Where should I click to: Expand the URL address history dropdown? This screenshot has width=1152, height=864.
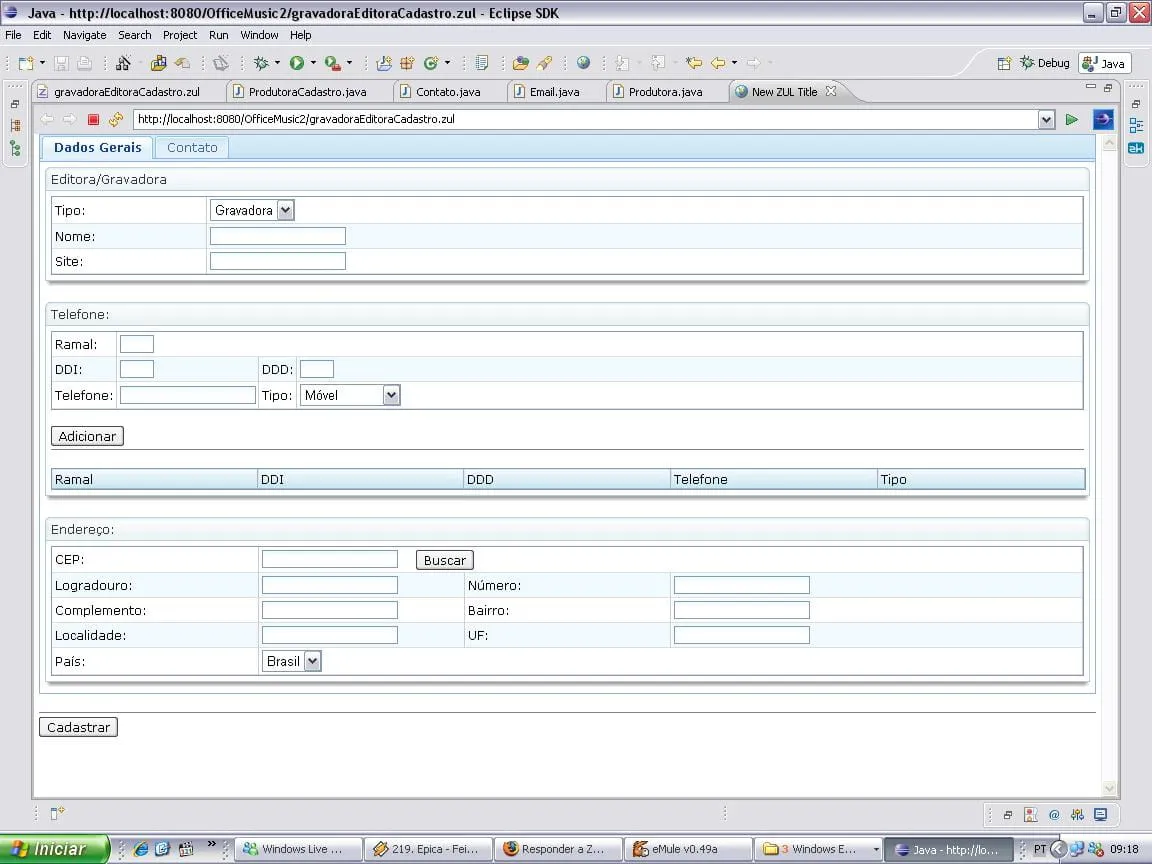[1046, 120]
